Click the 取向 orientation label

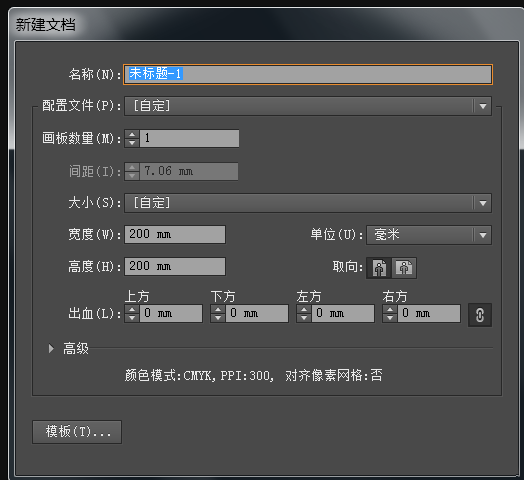(348, 267)
